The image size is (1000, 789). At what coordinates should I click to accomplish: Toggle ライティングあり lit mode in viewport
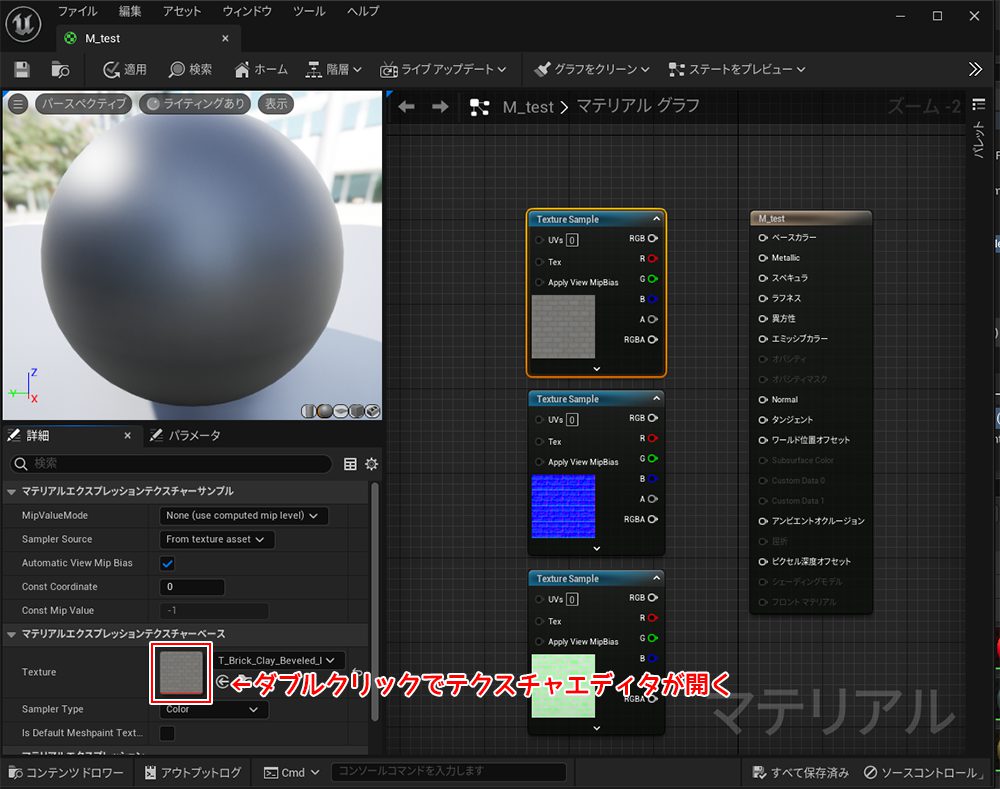194,104
